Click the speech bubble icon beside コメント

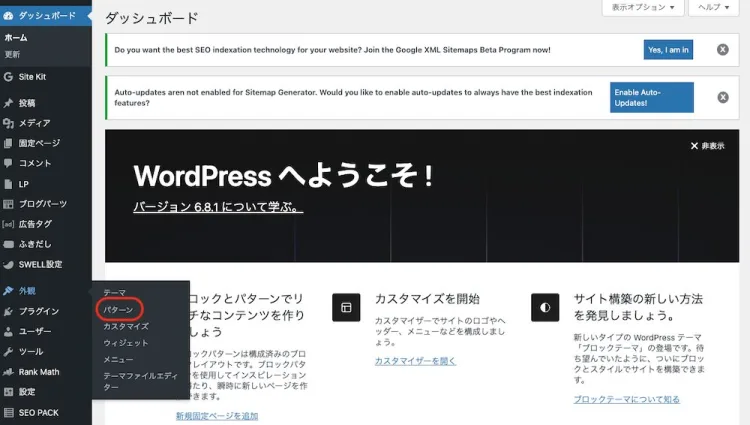(x=8, y=163)
